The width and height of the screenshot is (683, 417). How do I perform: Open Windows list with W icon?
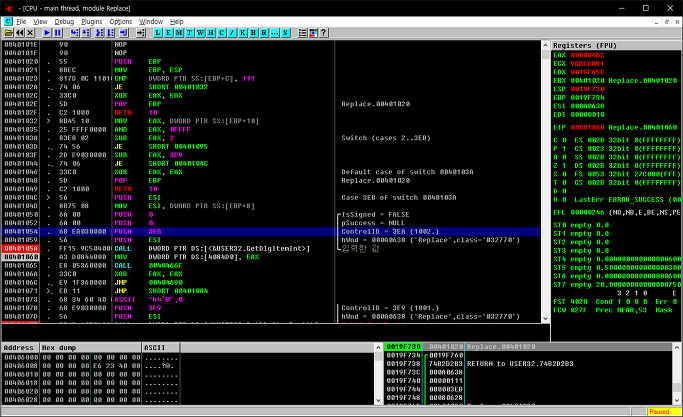point(200,33)
